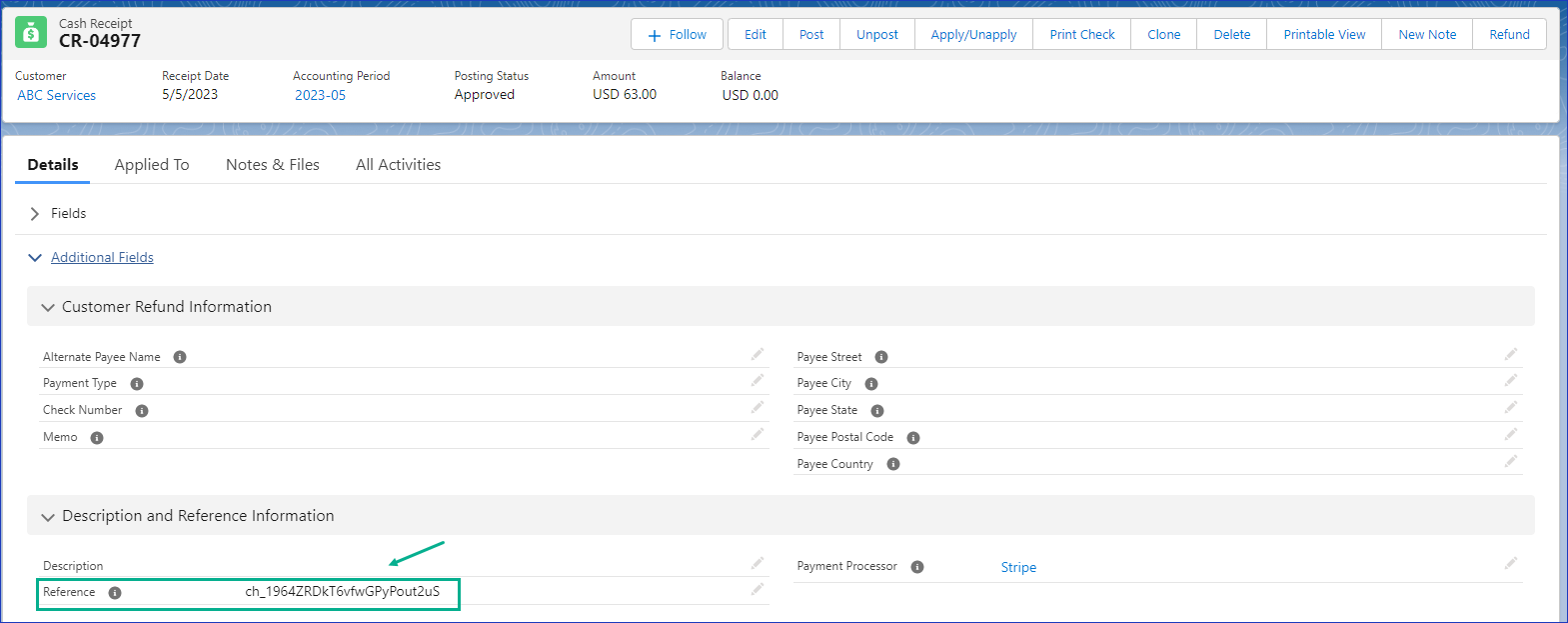Expand the Fields section
Screen dimensions: 1568x623
pos(35,214)
